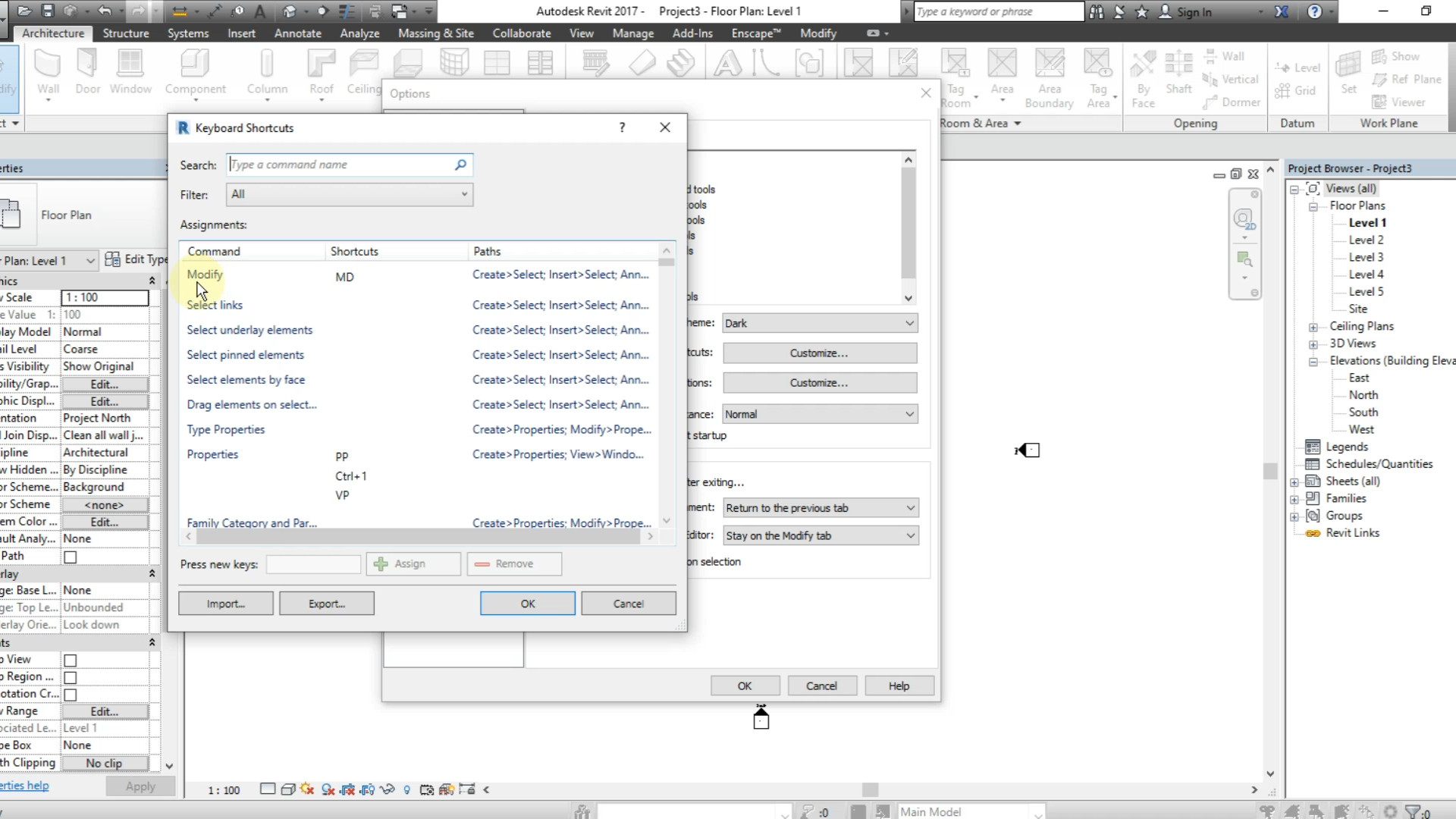Expand the Ceiling Plans tree node

1313,327
